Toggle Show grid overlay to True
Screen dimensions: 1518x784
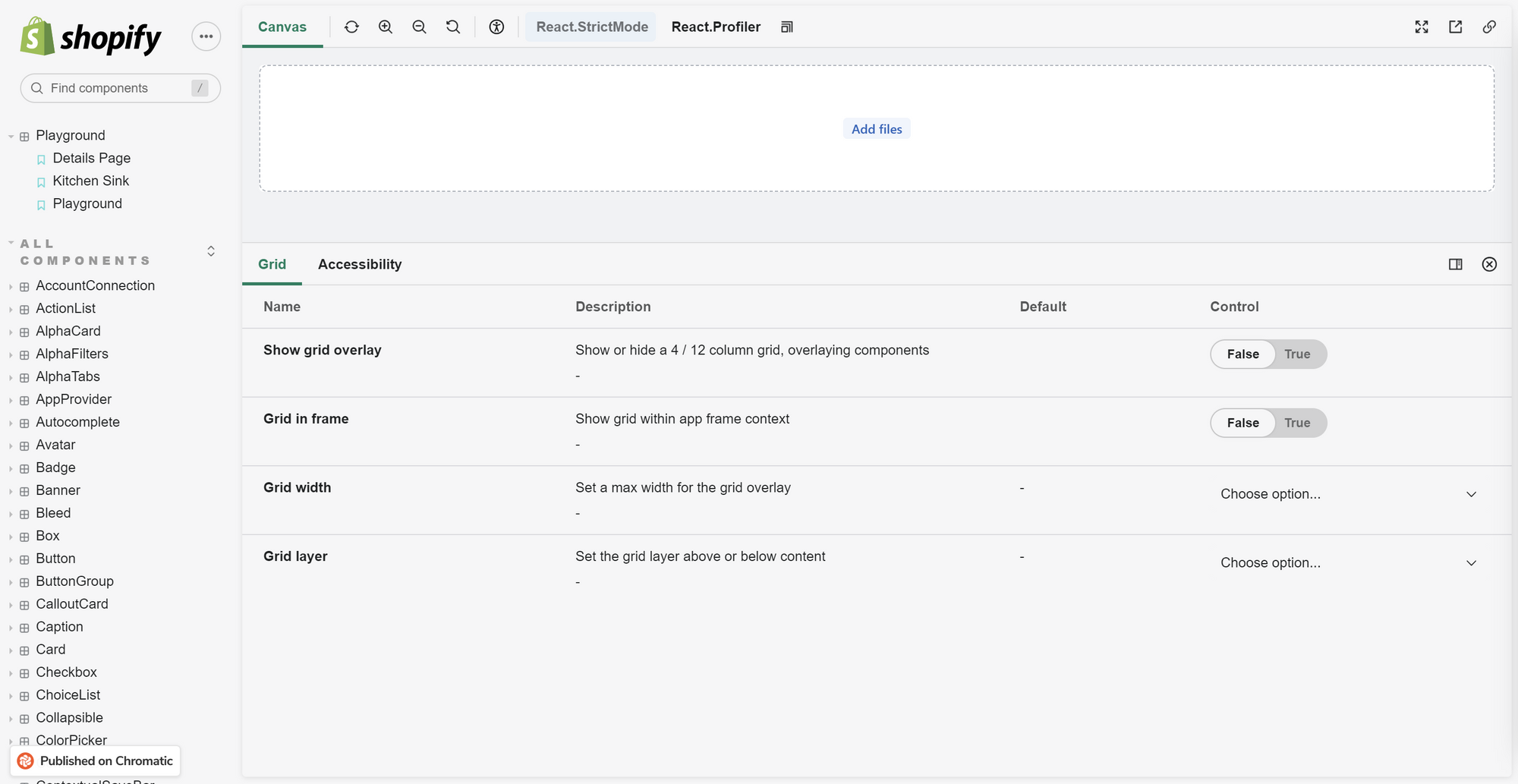coord(1298,354)
